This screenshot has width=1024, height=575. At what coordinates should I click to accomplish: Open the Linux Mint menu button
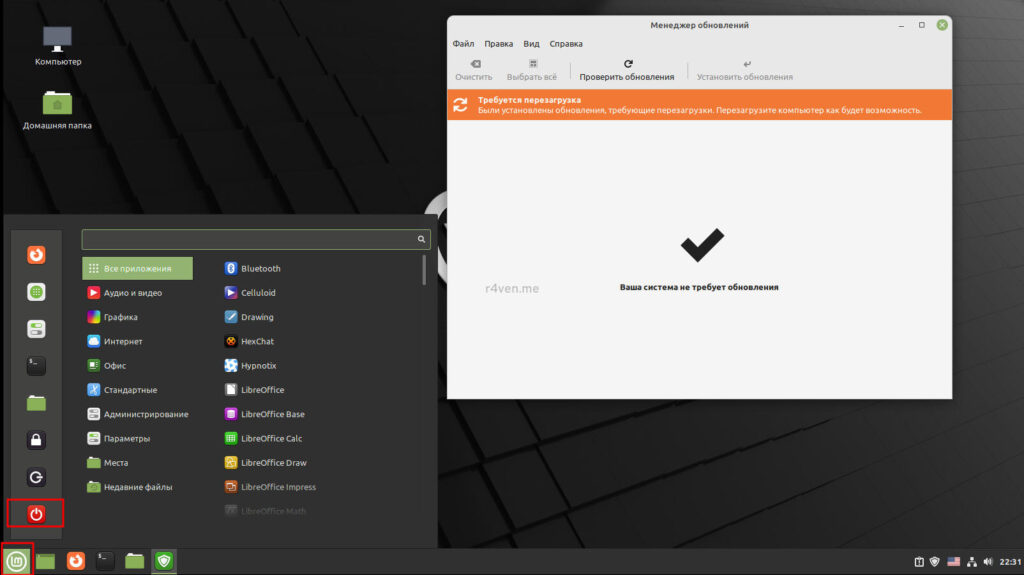17,561
